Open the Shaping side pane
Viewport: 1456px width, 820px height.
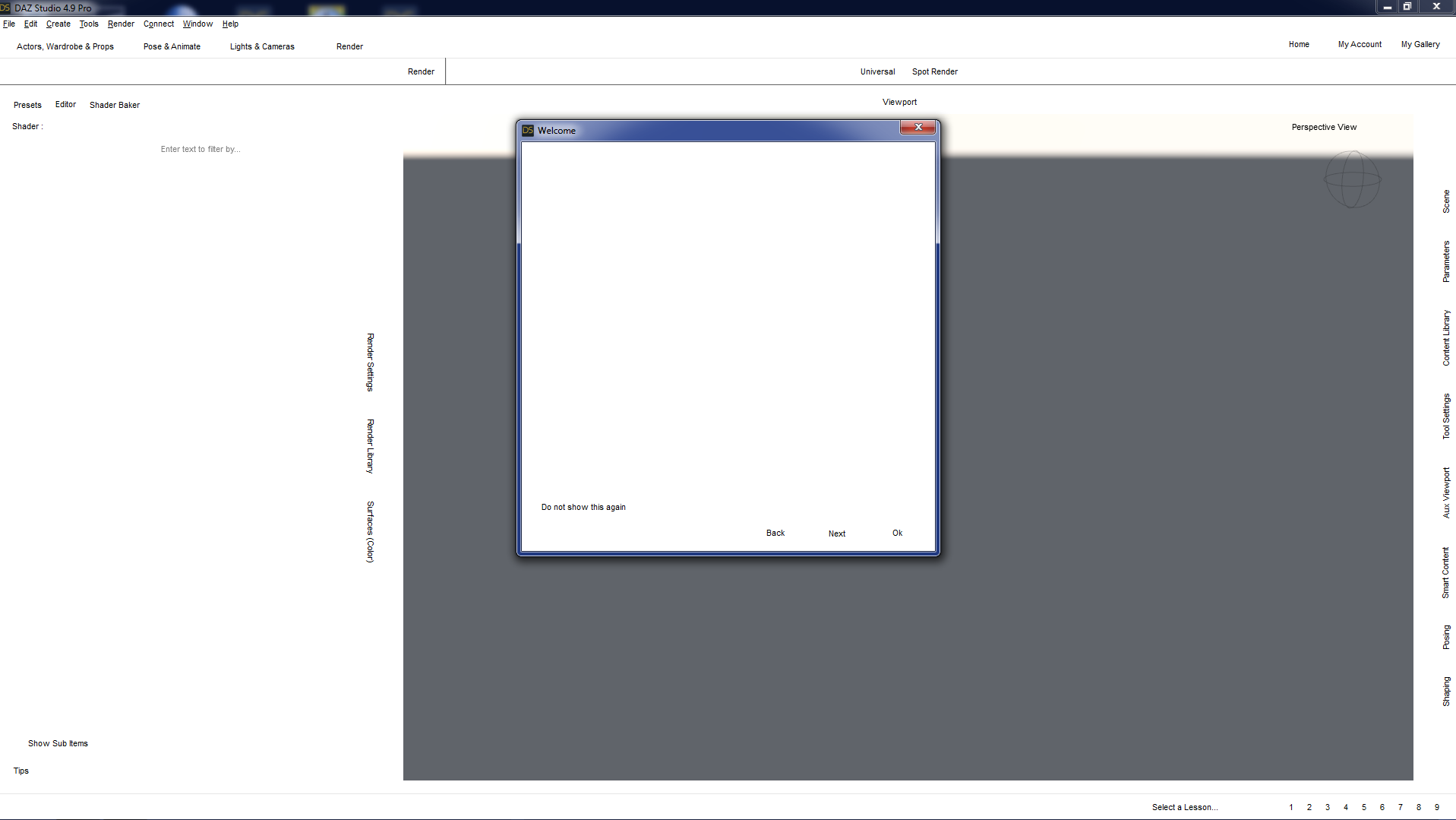[1446, 692]
